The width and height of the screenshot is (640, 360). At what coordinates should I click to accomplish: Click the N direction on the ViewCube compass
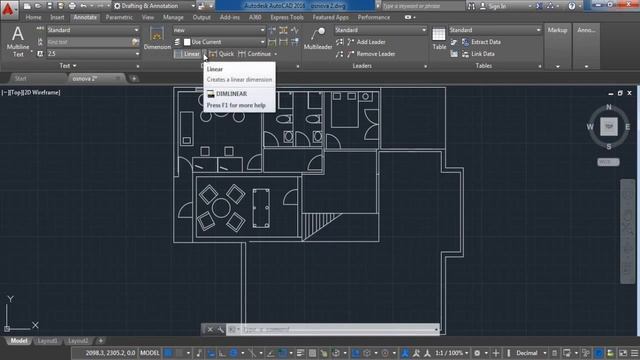click(609, 107)
